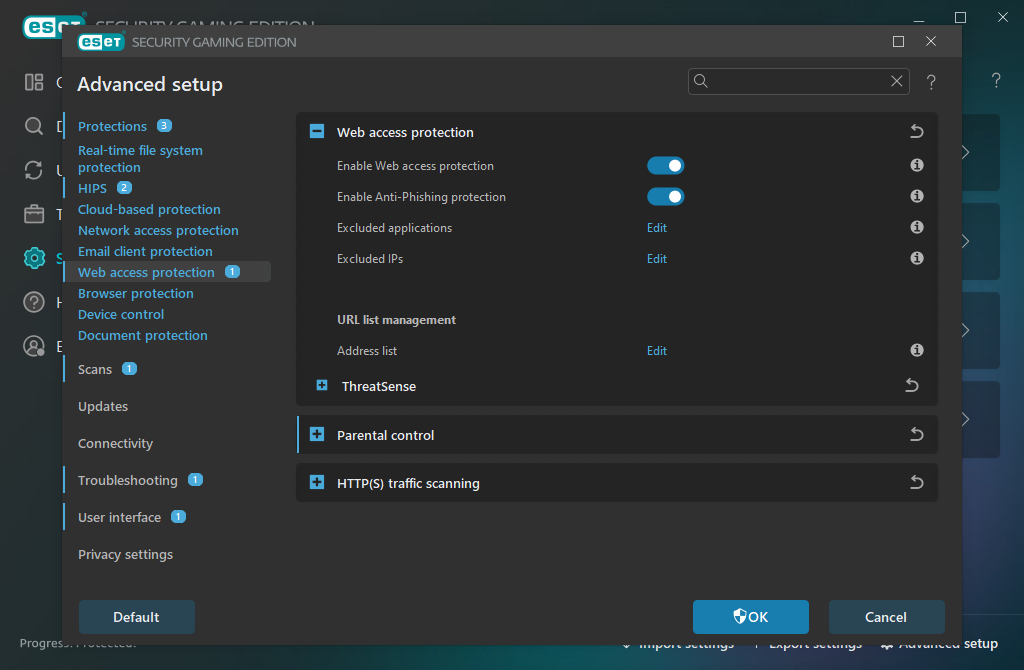This screenshot has width=1024, height=670.
Task: Open Scans category
Action: click(x=95, y=369)
